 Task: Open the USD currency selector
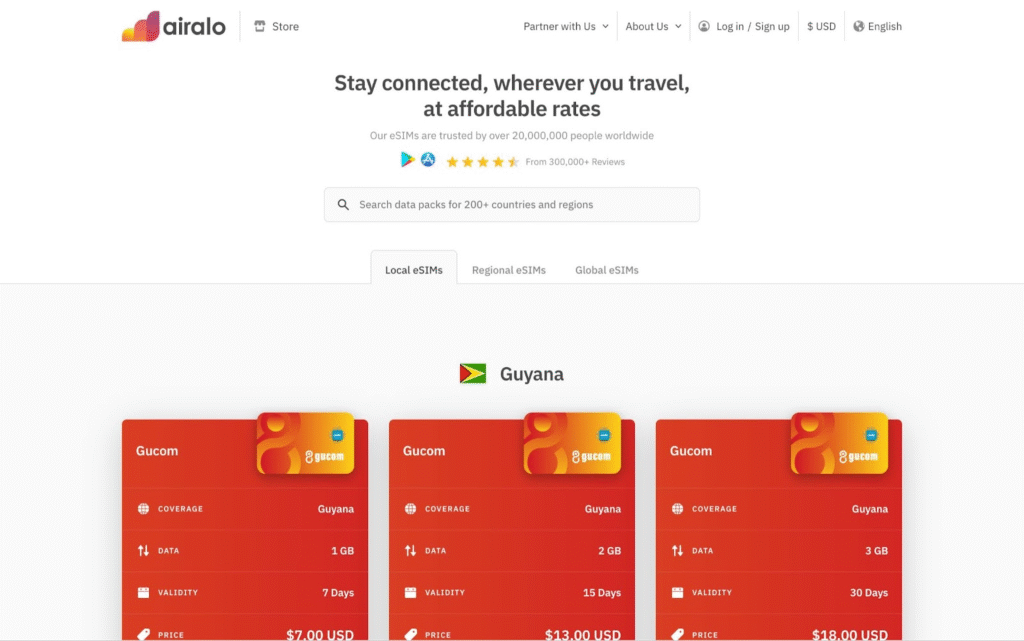click(x=820, y=26)
